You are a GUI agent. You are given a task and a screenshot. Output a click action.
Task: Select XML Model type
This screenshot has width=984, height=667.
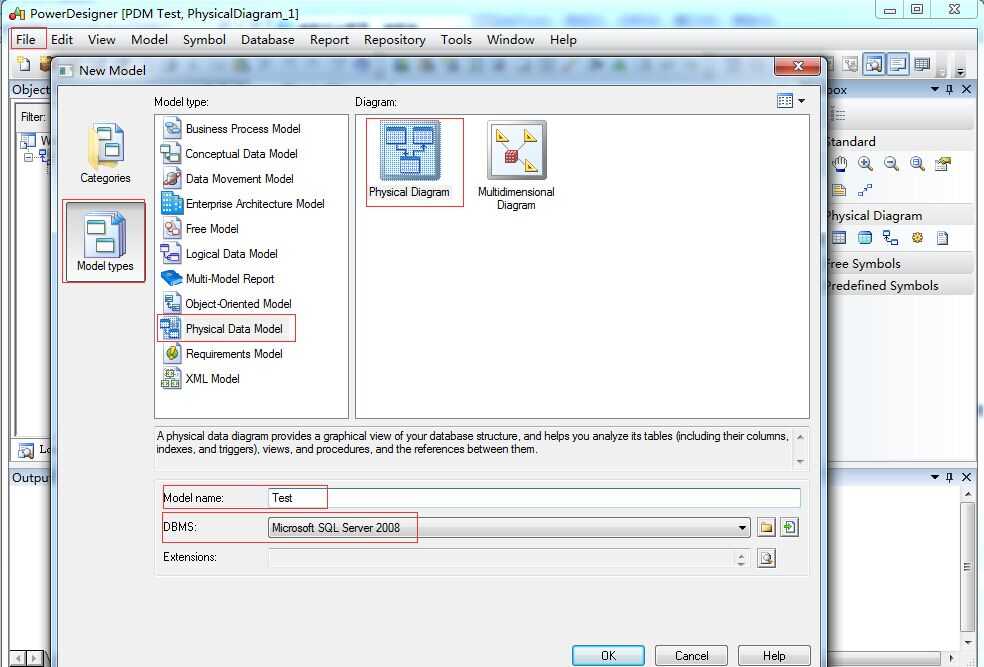(x=201, y=379)
